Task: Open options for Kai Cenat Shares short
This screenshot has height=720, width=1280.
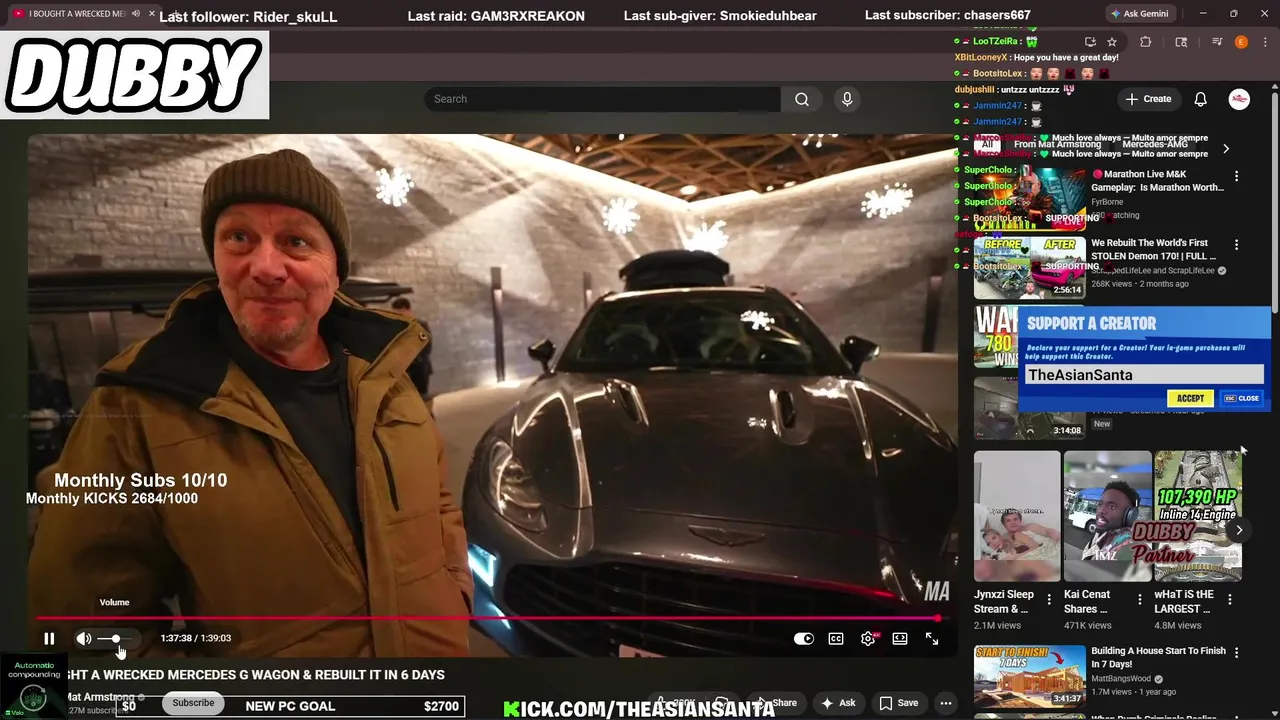Action: click(x=1139, y=600)
